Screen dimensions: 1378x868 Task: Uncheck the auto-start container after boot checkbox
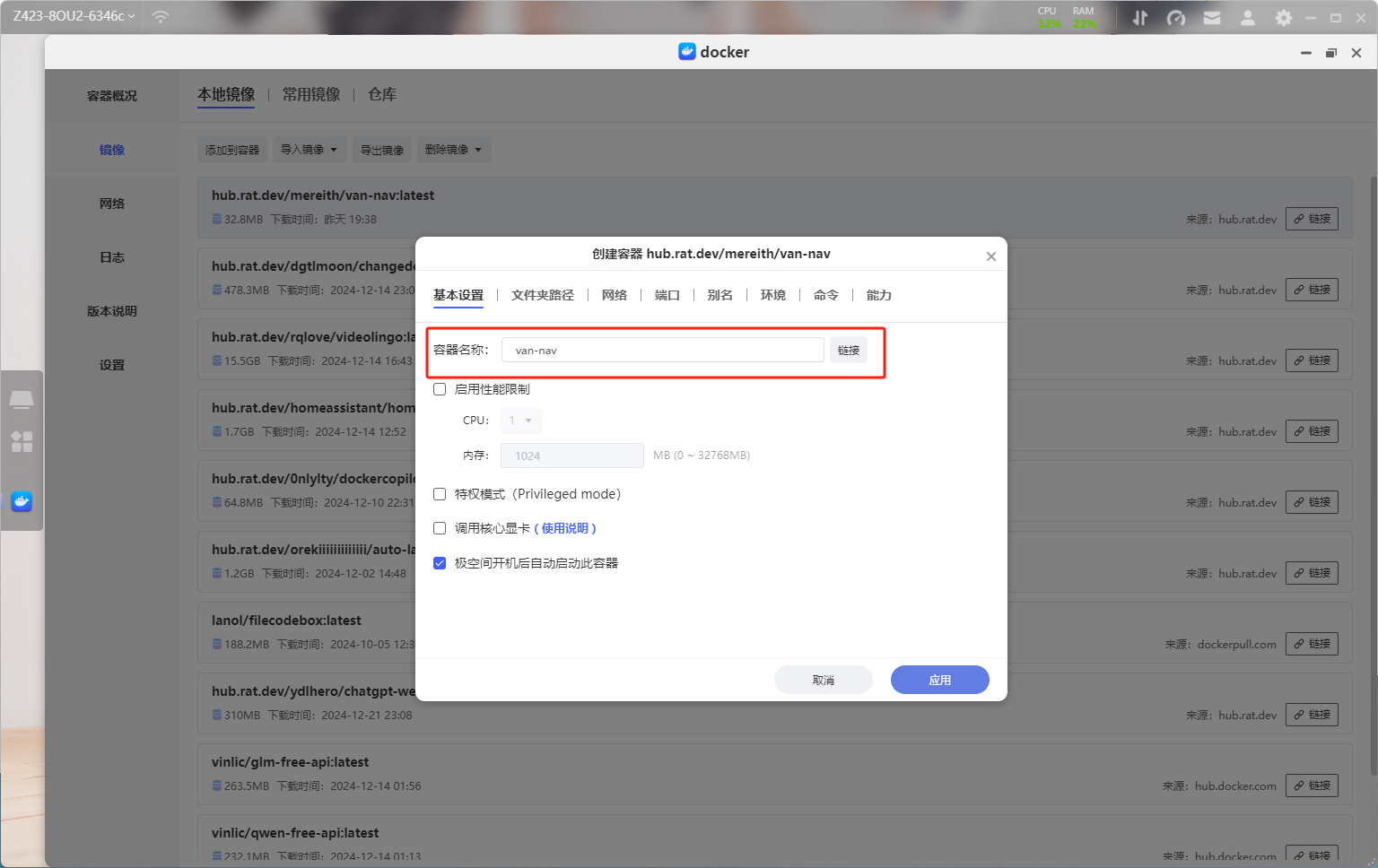tap(440, 563)
